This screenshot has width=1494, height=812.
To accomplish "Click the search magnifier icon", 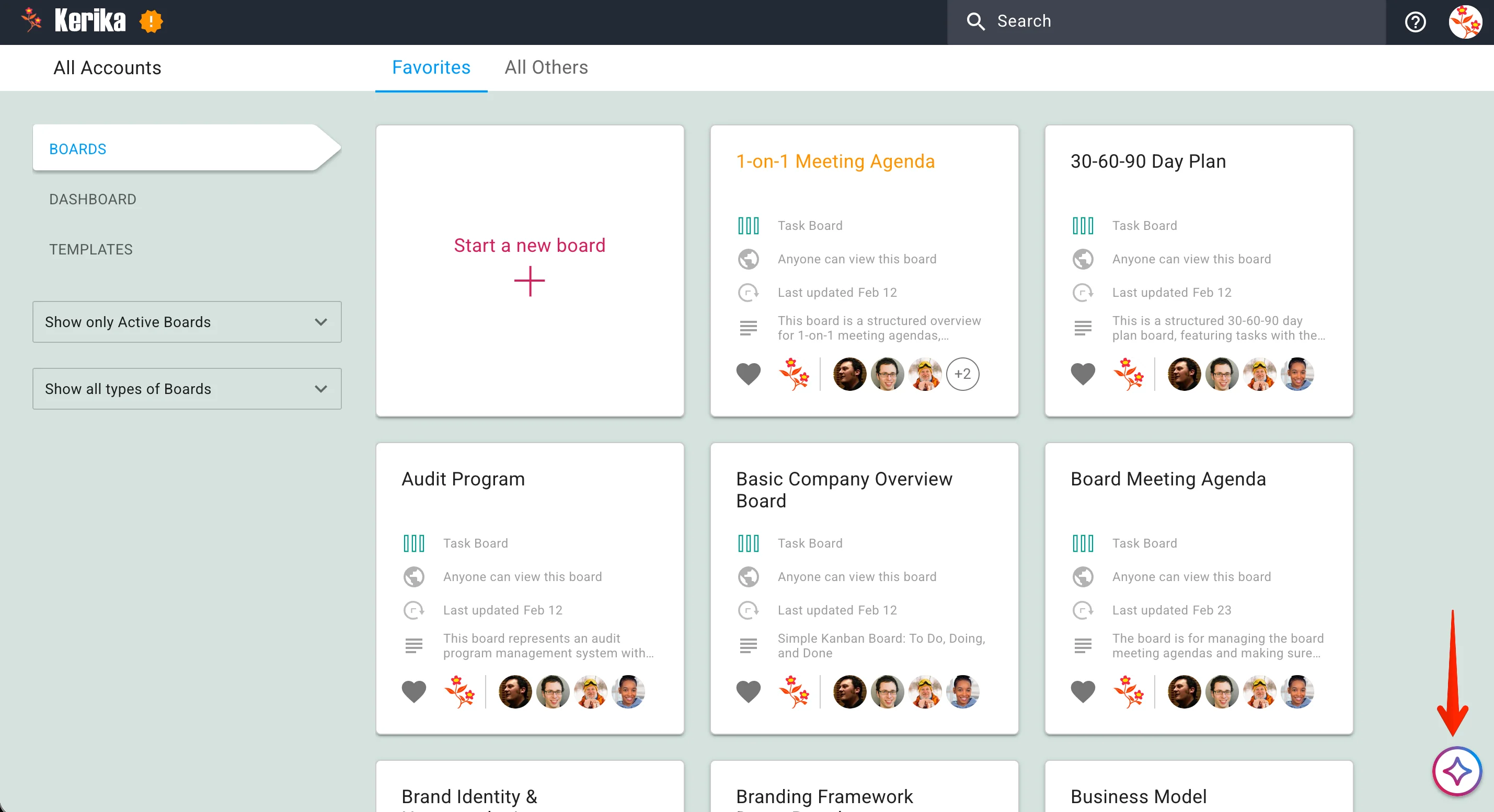I will click(x=975, y=21).
